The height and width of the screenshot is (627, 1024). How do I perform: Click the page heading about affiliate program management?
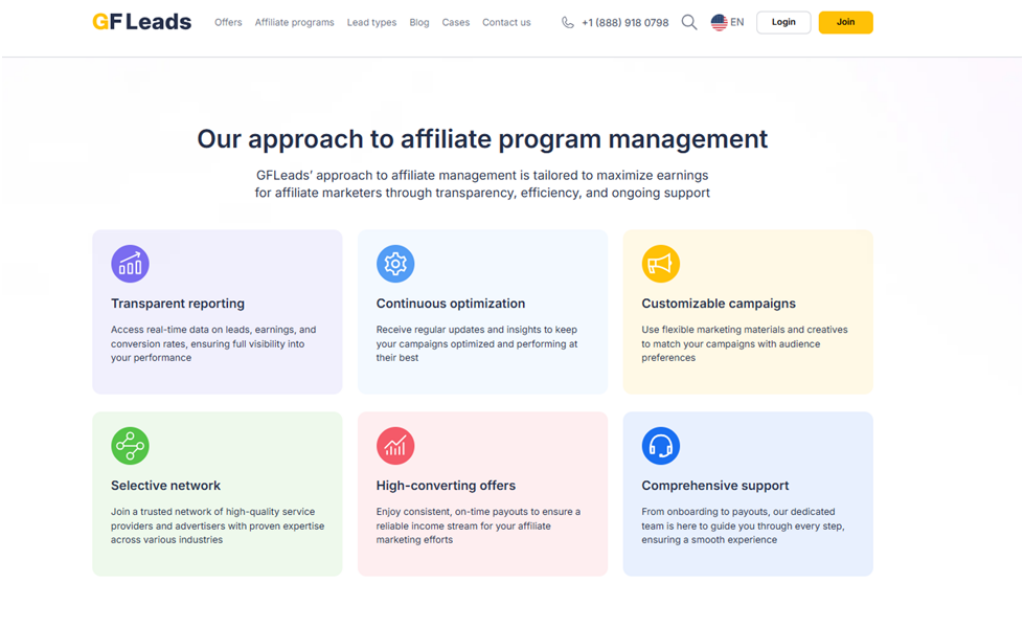483,139
